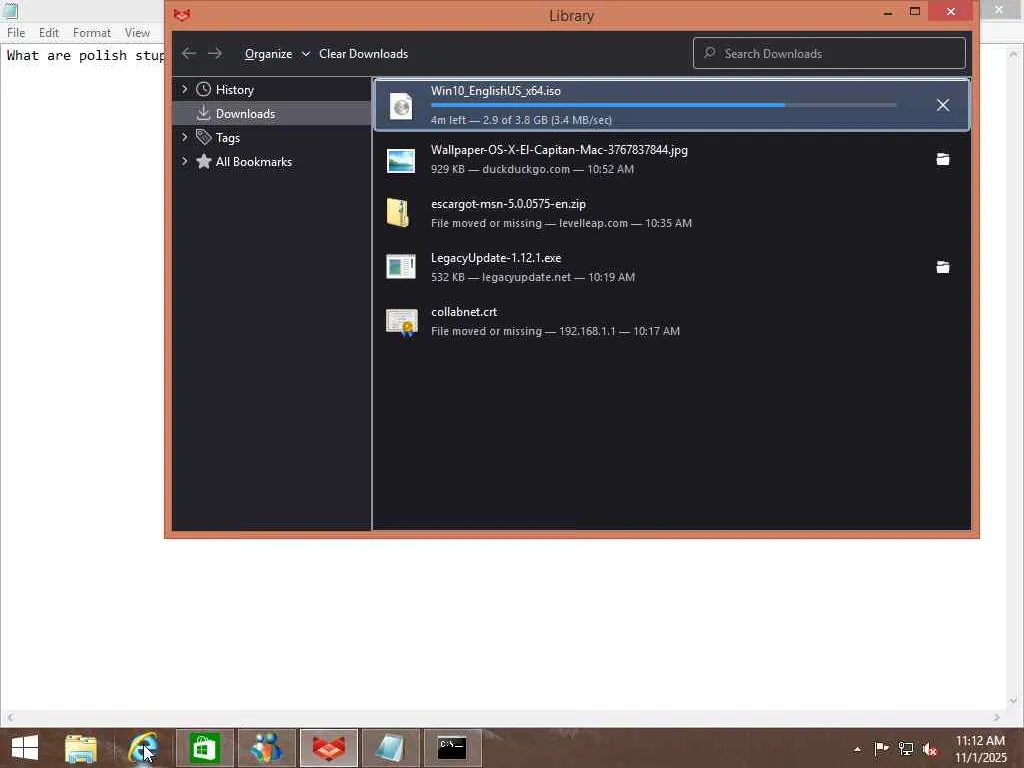
Task: Click Notepad text 'What are polish'
Action: click(67, 56)
